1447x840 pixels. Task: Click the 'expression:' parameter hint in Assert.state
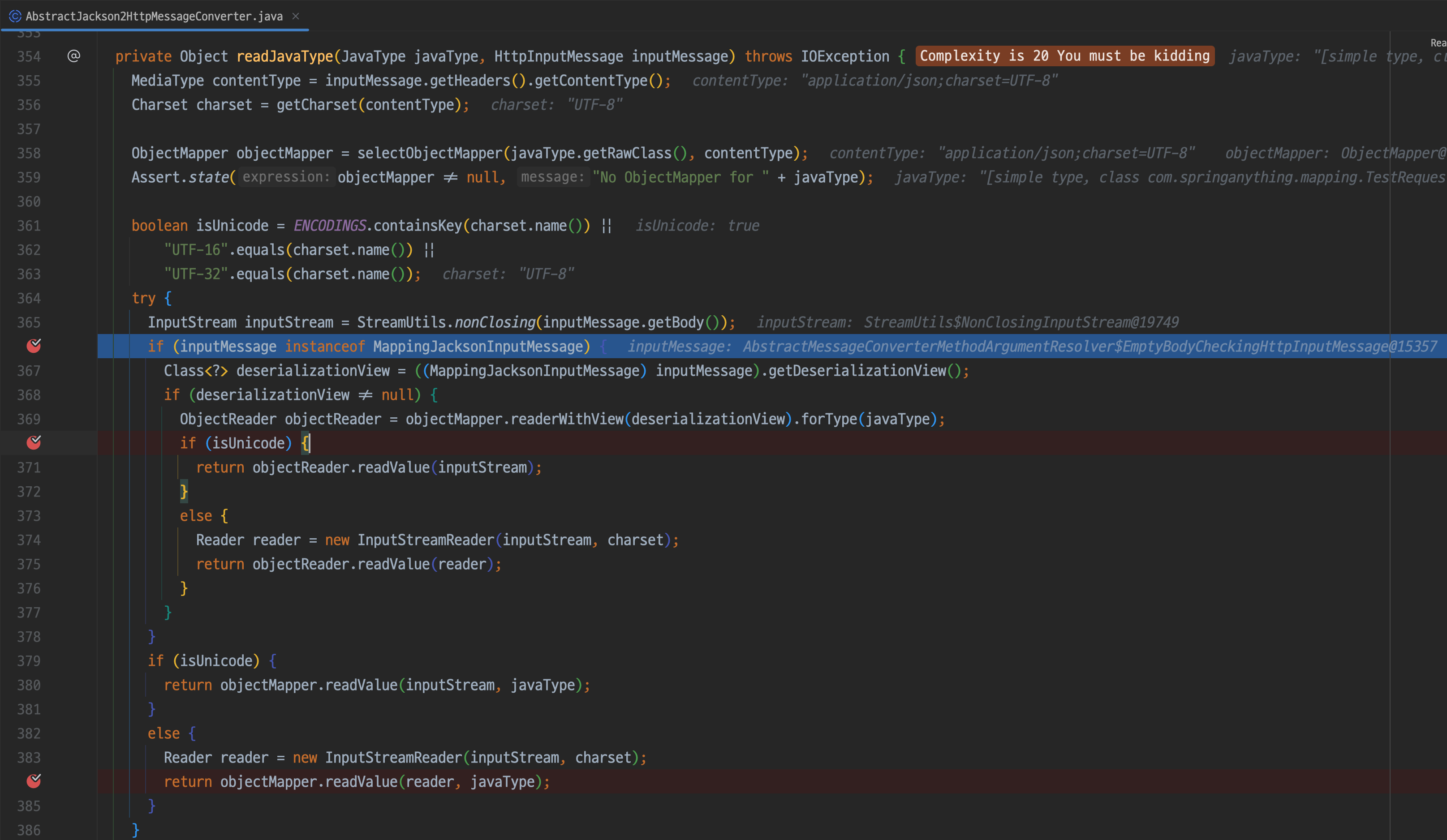point(286,177)
